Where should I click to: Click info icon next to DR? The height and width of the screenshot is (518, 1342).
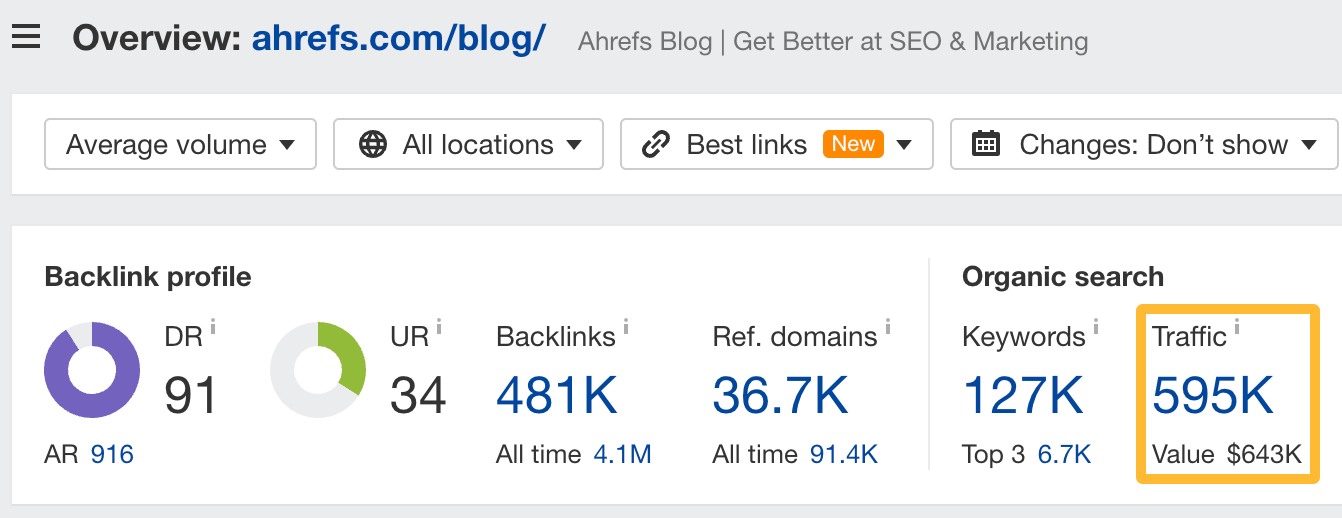213,326
